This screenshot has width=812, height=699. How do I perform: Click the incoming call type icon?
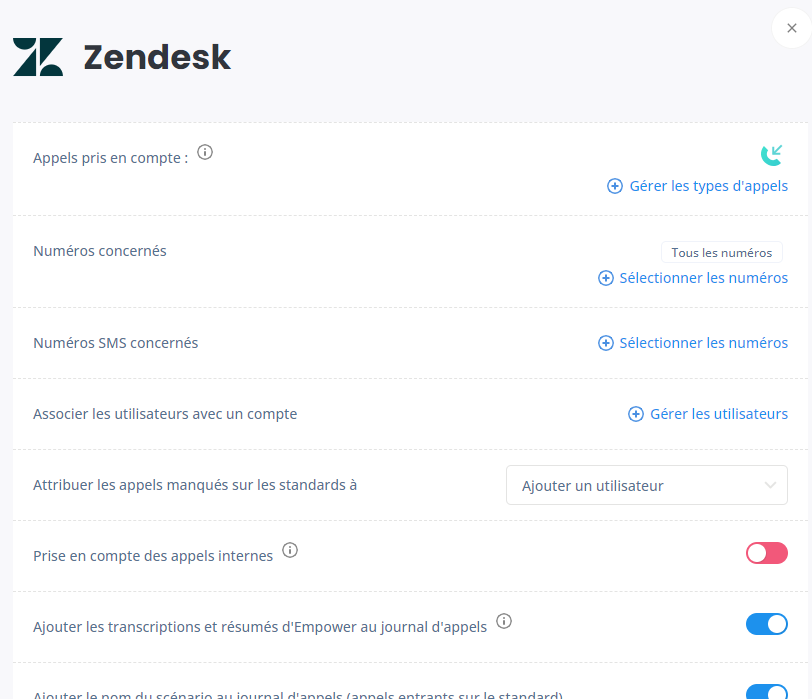[x=772, y=155]
